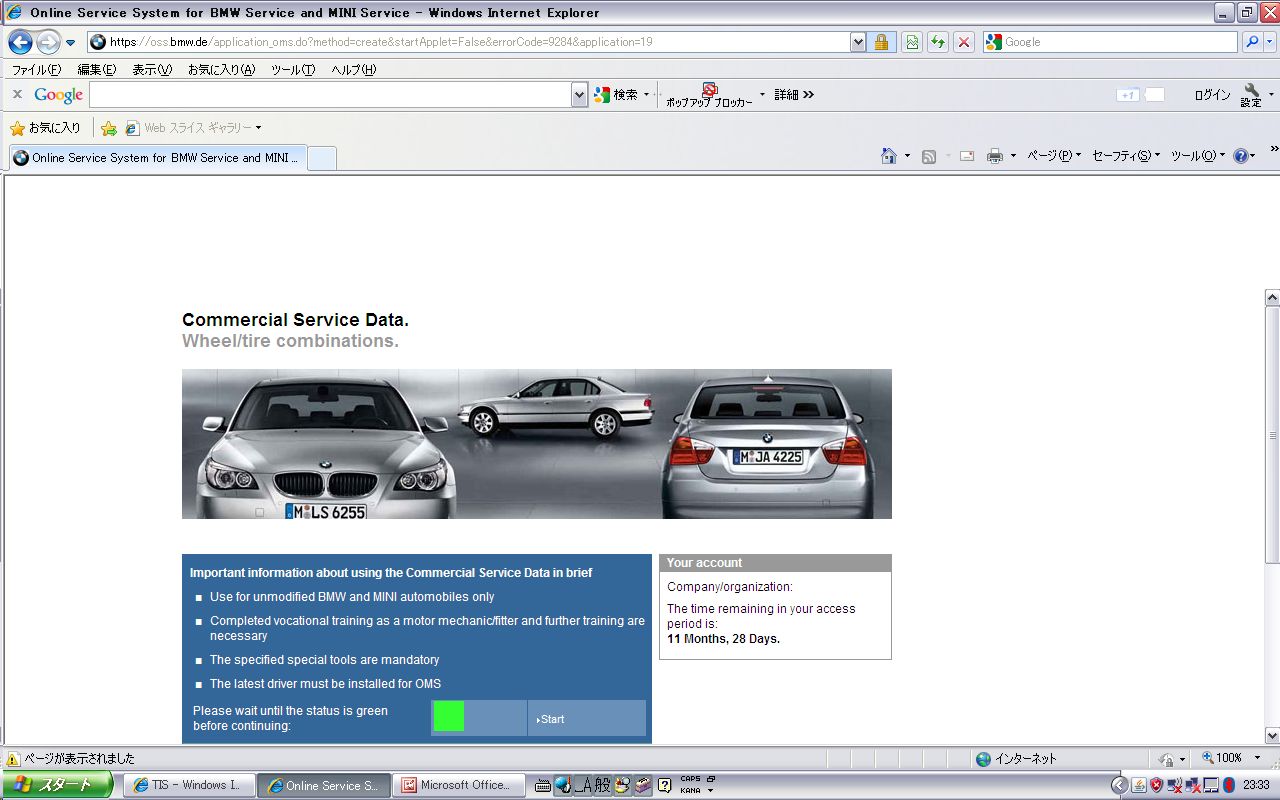Click the 23:33 system clock
The height and width of the screenshot is (800, 1280).
click(1255, 786)
